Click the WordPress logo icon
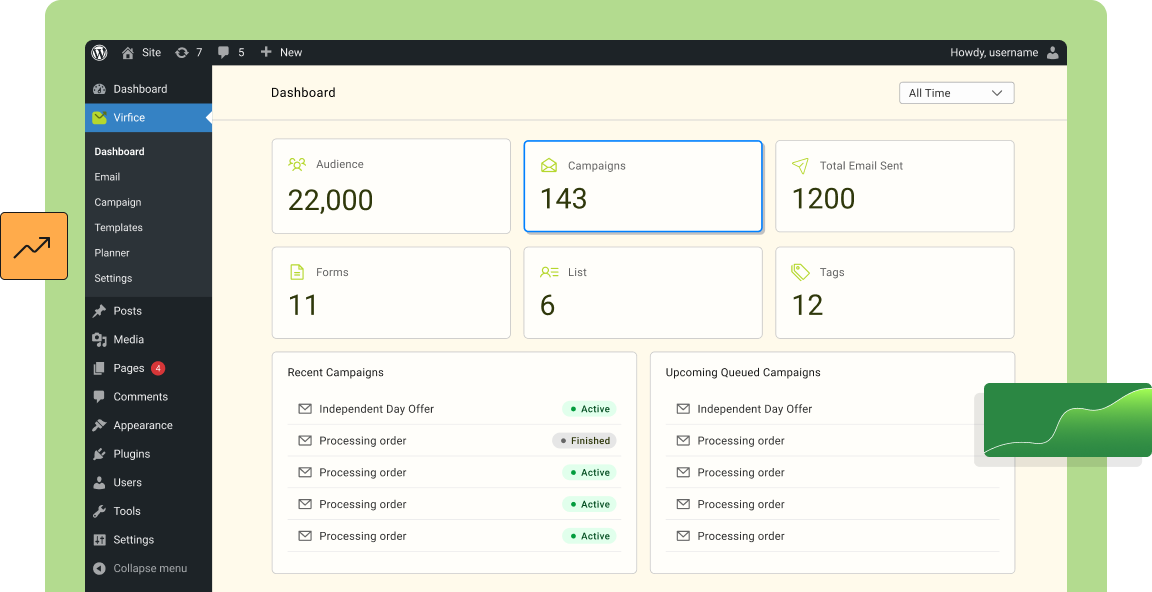This screenshot has height=592, width=1152. coord(99,53)
